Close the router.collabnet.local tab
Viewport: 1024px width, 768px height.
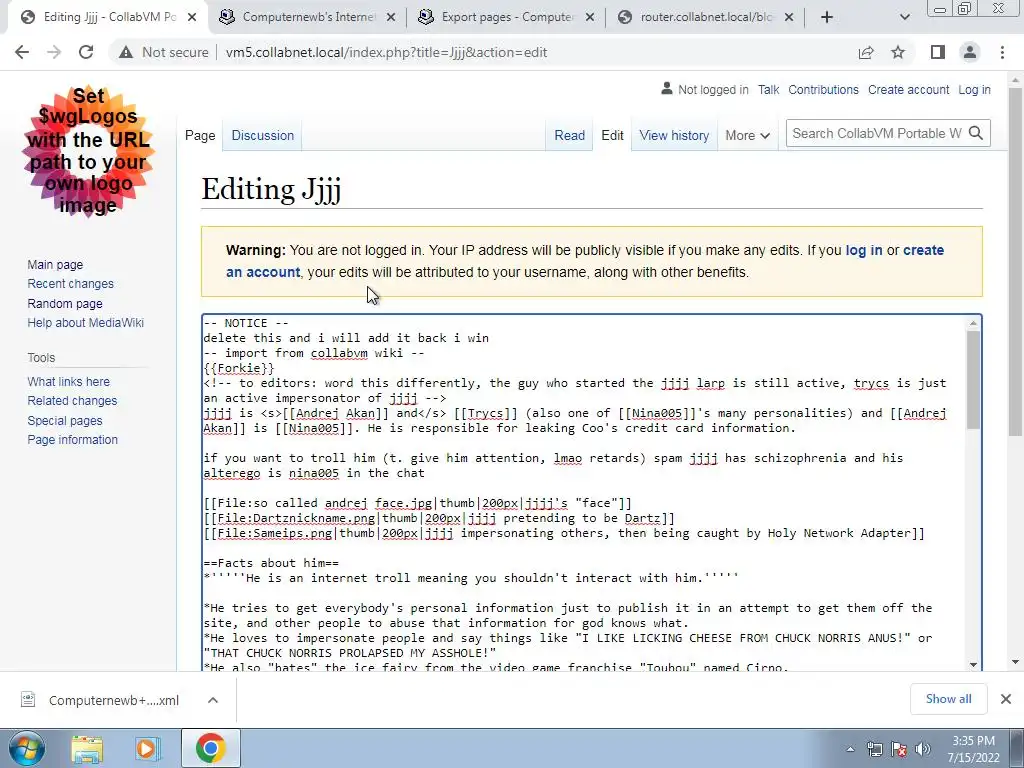pos(789,18)
